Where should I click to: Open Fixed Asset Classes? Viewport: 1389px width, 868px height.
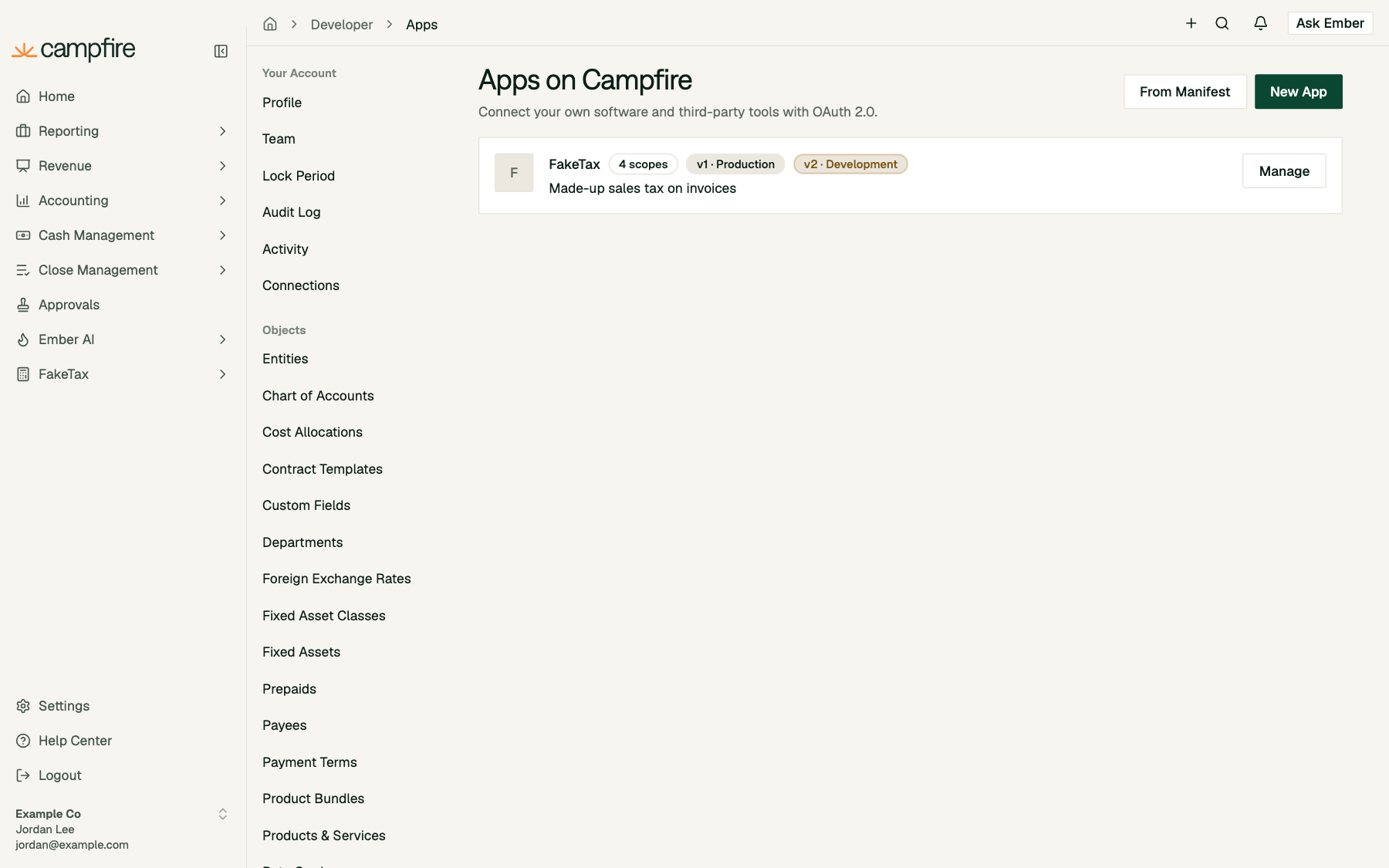click(x=323, y=616)
